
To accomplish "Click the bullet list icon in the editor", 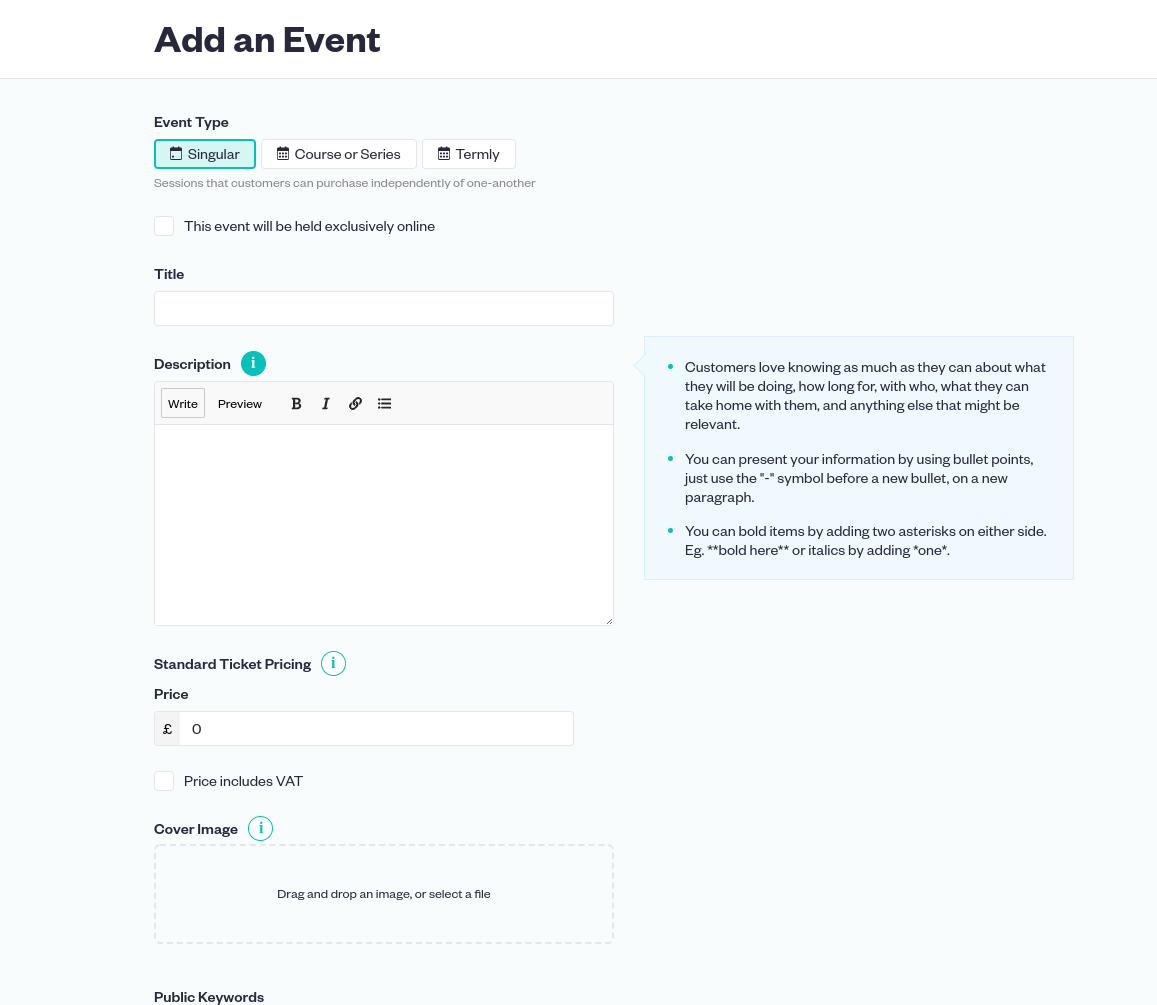I will click(385, 403).
